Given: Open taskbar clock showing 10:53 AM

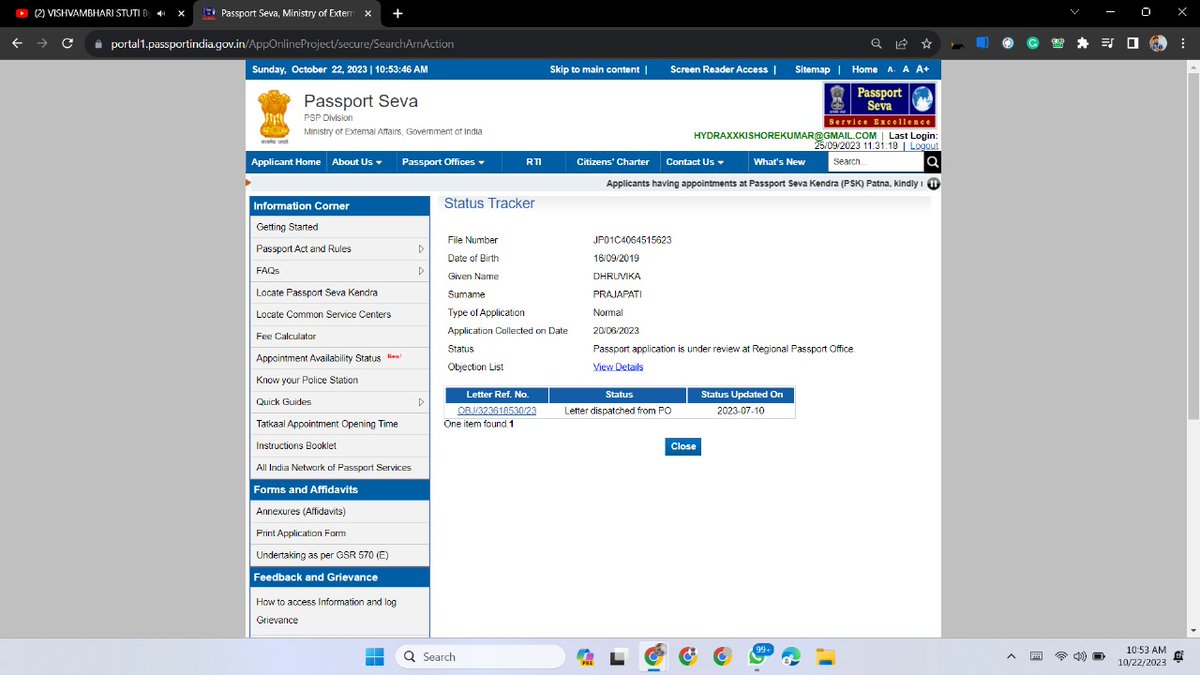Looking at the screenshot, I should pos(1143,657).
